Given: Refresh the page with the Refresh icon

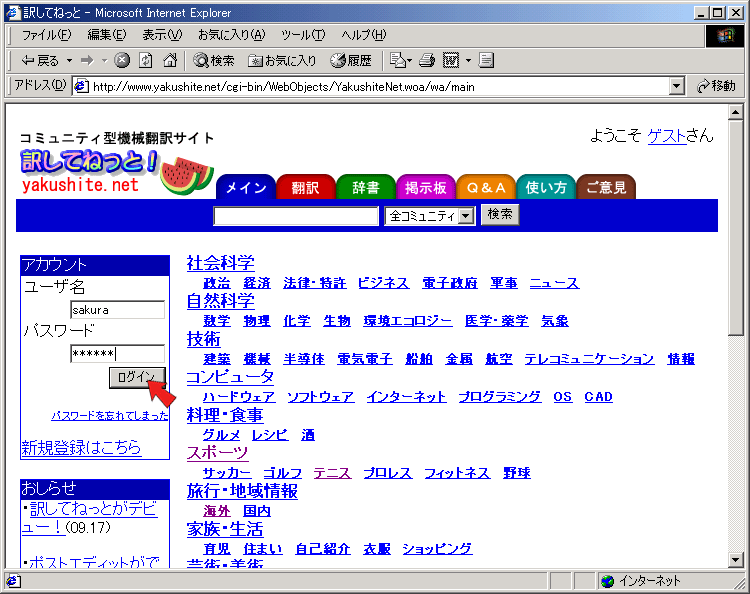Looking at the screenshot, I should [x=146, y=60].
